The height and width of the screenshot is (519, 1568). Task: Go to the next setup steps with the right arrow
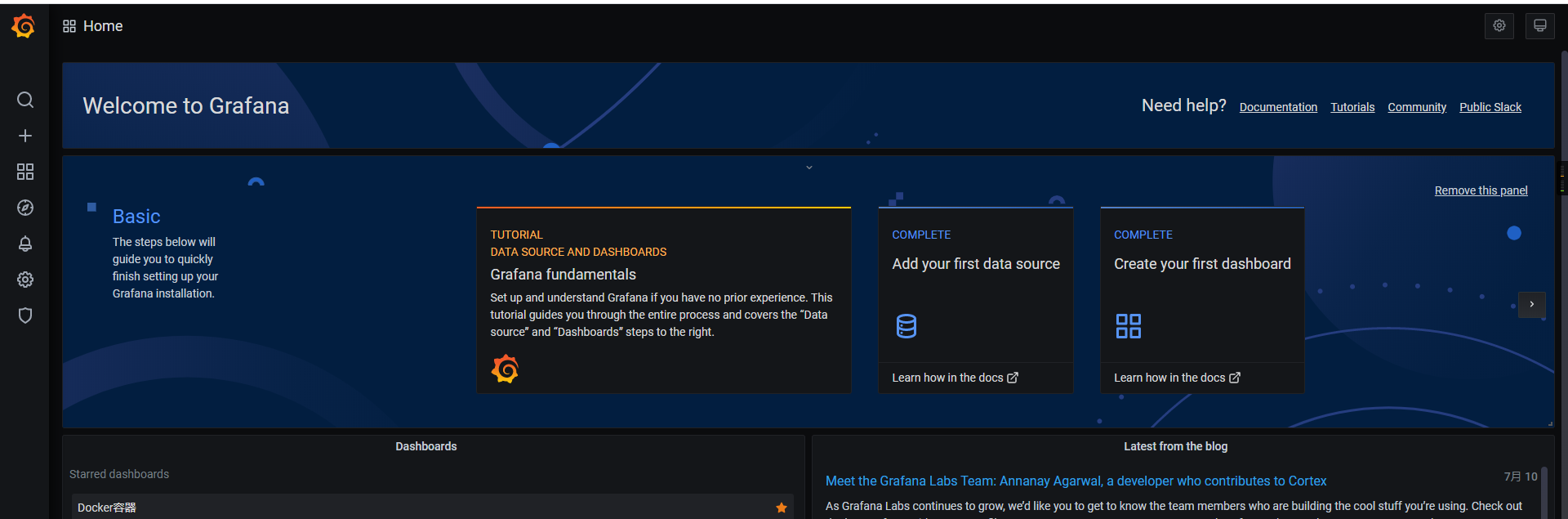pos(1532,304)
